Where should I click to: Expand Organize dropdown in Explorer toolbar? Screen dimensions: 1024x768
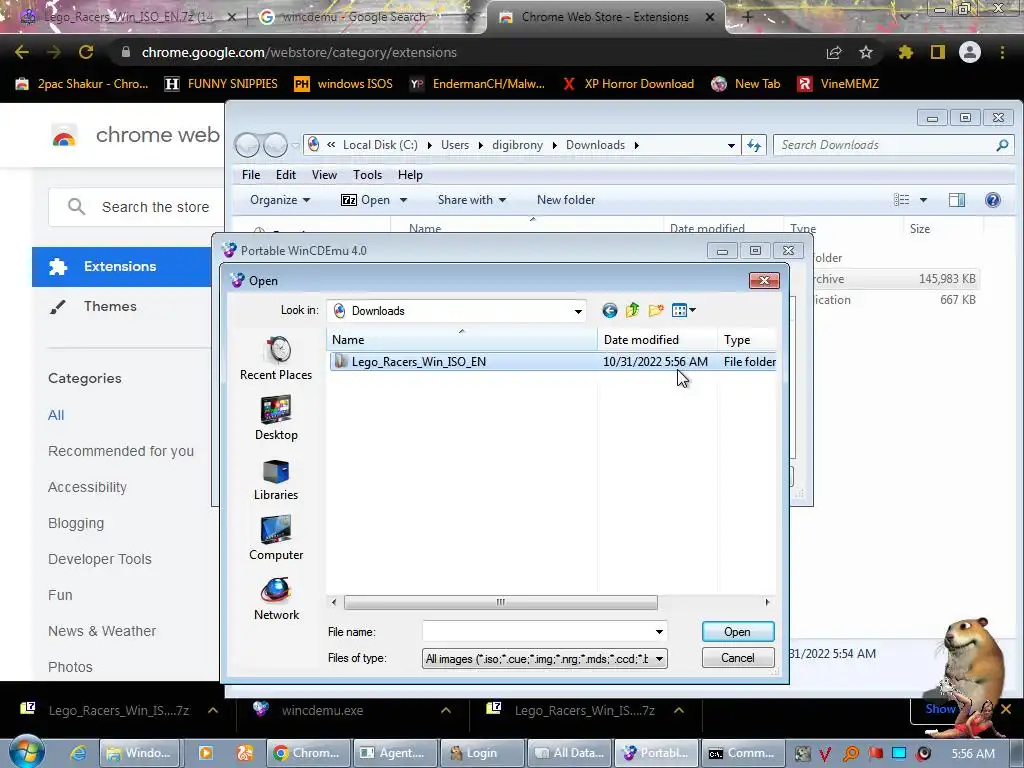point(280,200)
